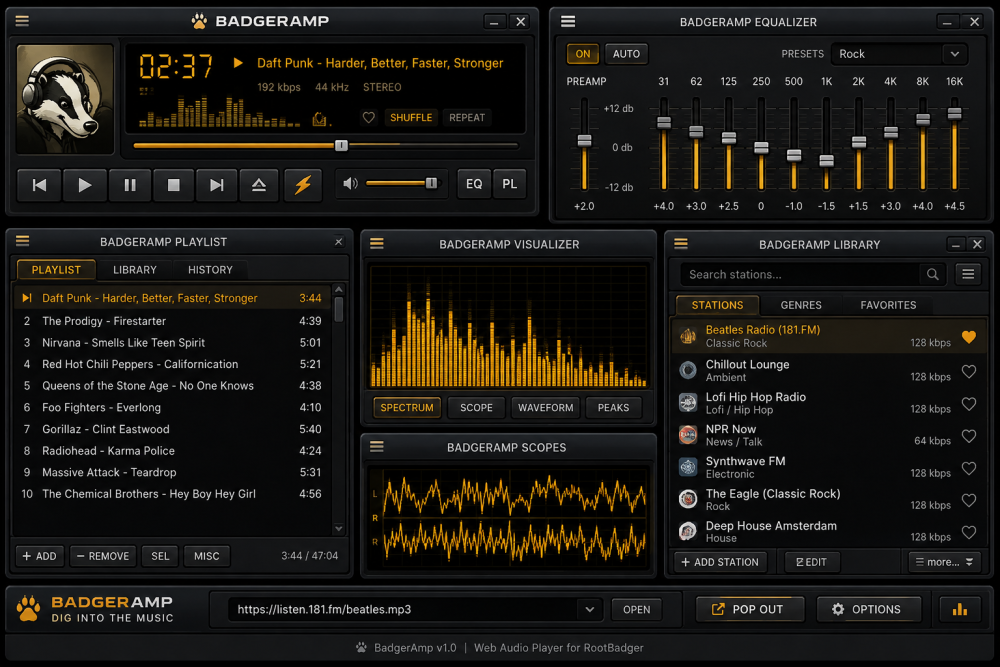Open the Scopes window hamburger menu
The image size is (1000, 667).
[377, 446]
